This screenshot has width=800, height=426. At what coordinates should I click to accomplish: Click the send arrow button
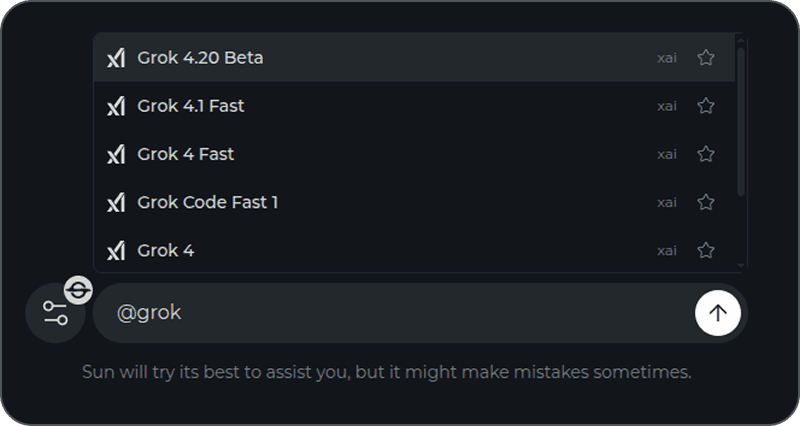(717, 313)
